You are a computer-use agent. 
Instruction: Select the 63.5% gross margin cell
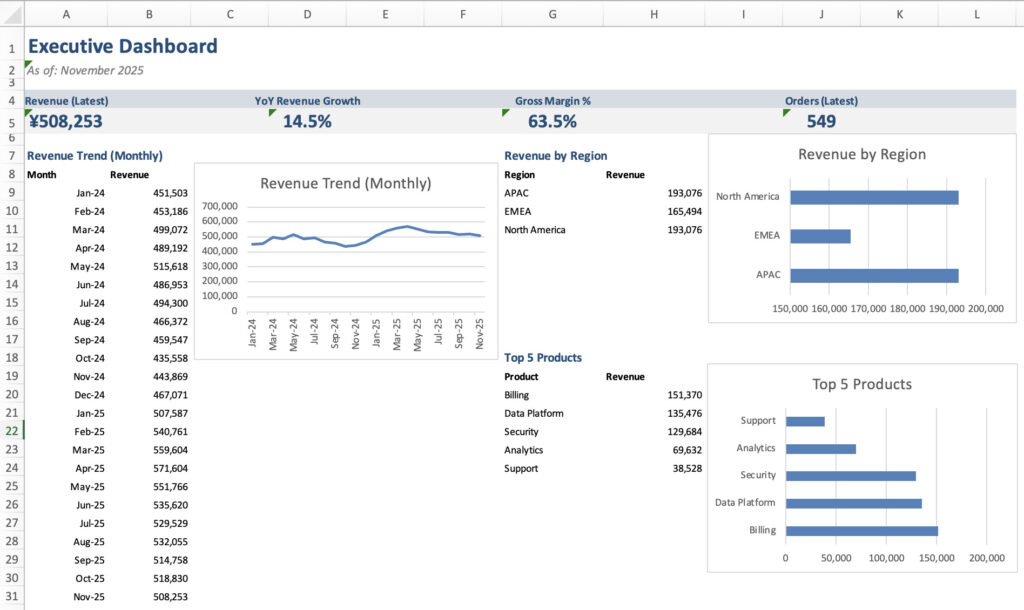(552, 122)
